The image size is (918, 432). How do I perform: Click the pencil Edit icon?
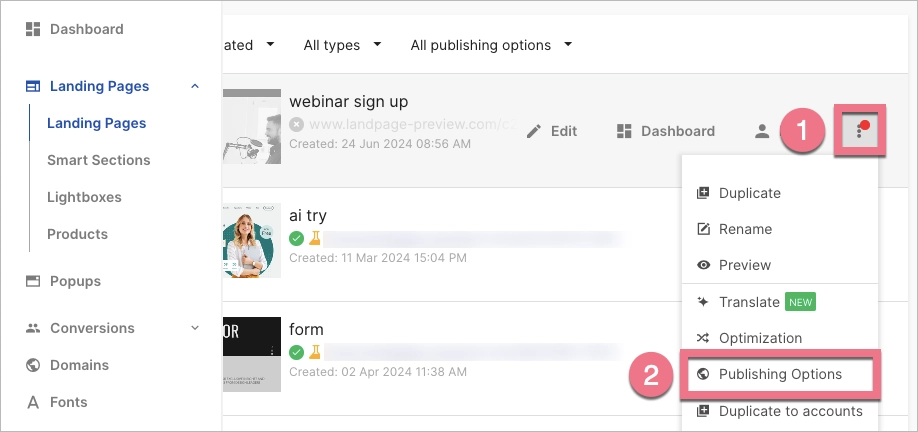(534, 131)
